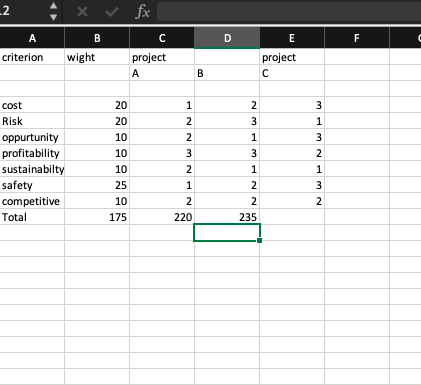Select the cost weight cell 20

(x=97, y=105)
